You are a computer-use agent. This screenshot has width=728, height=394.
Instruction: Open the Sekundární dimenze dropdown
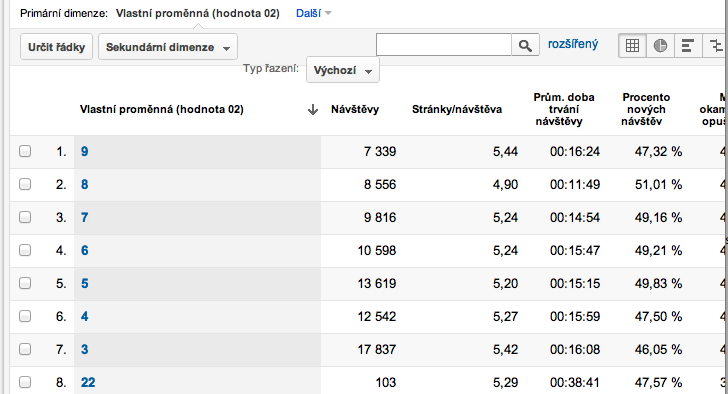coord(168,47)
